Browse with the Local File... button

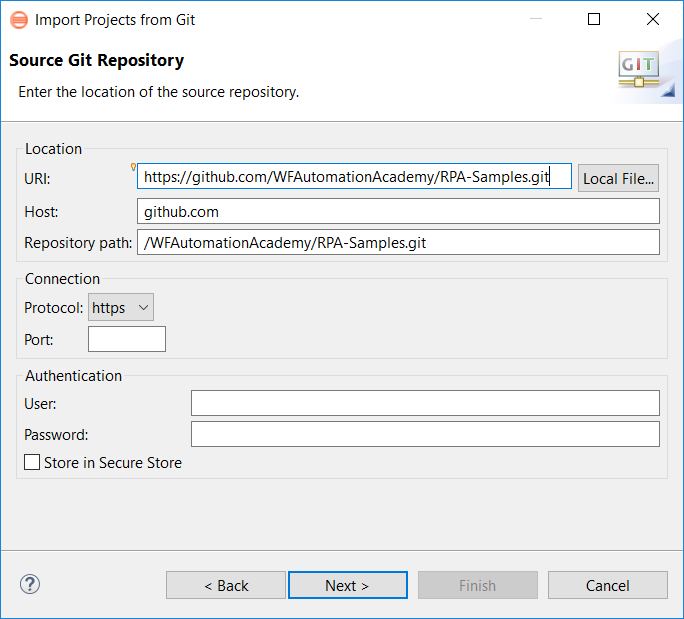pos(618,178)
